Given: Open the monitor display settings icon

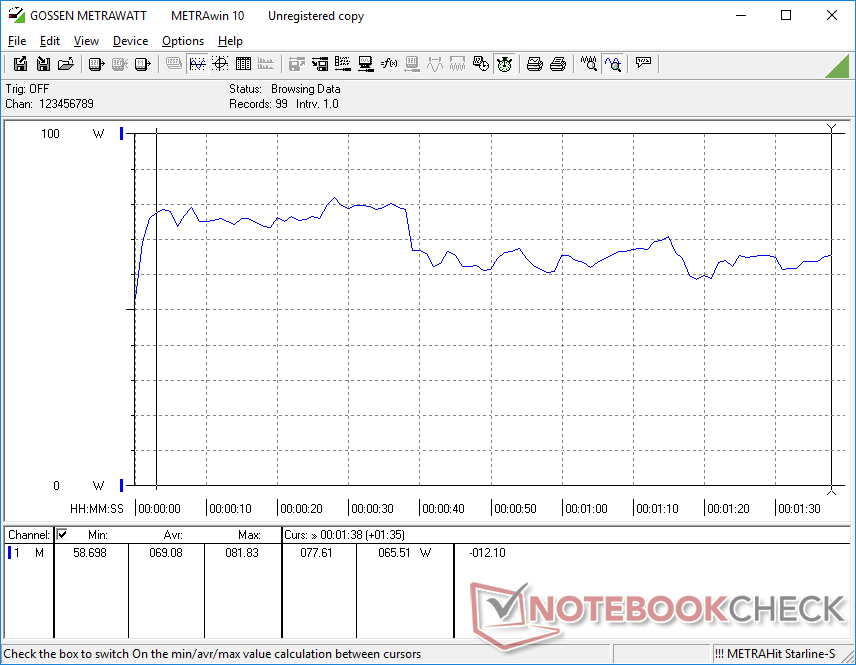Looking at the screenshot, I should [366, 64].
